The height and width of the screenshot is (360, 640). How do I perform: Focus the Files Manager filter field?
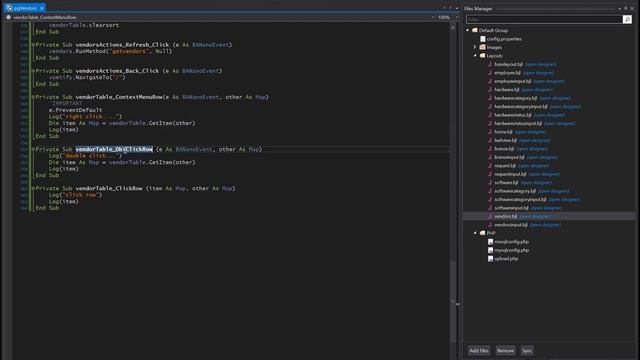(544, 19)
